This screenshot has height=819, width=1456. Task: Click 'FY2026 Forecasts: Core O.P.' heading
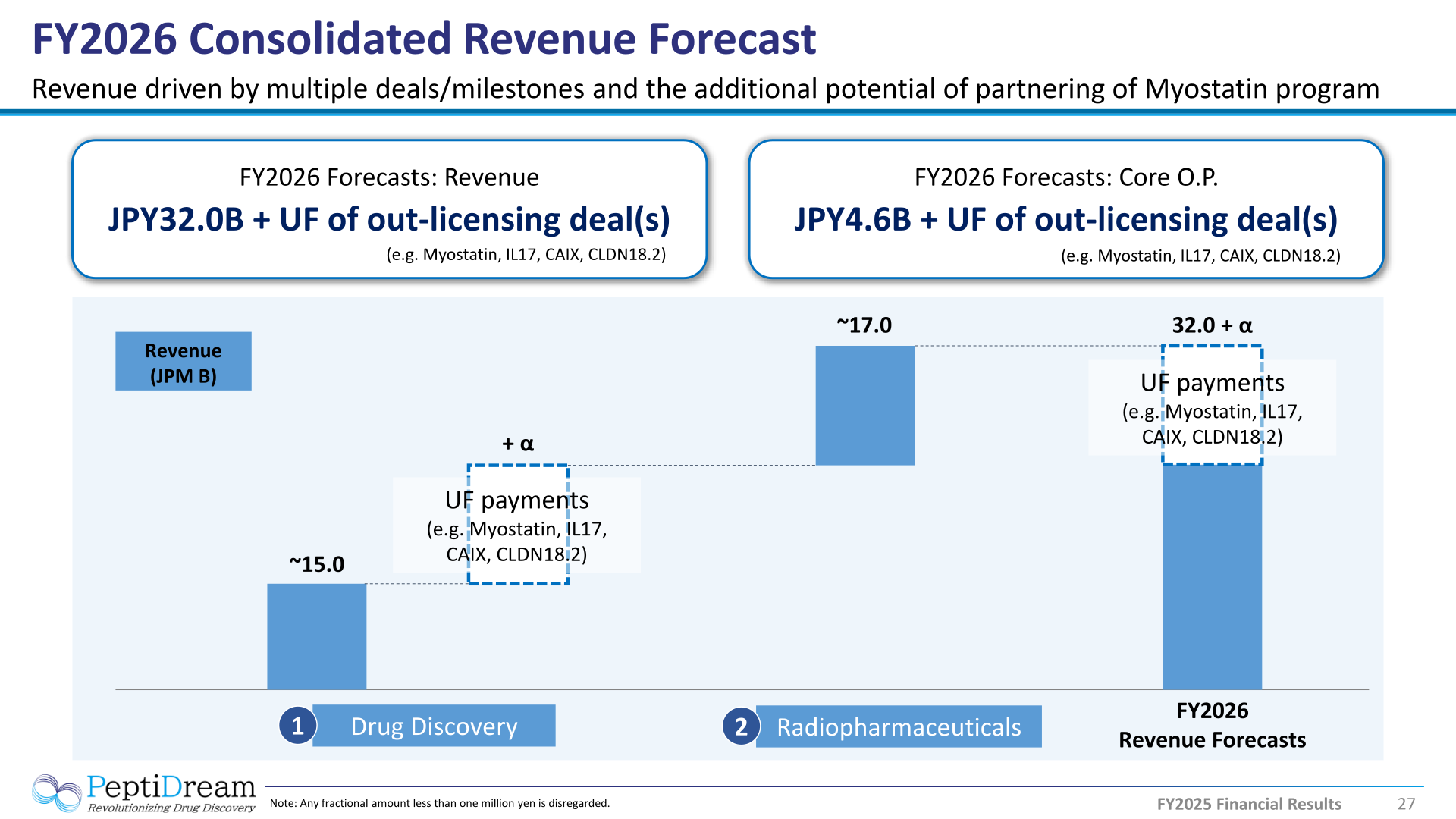1066,177
